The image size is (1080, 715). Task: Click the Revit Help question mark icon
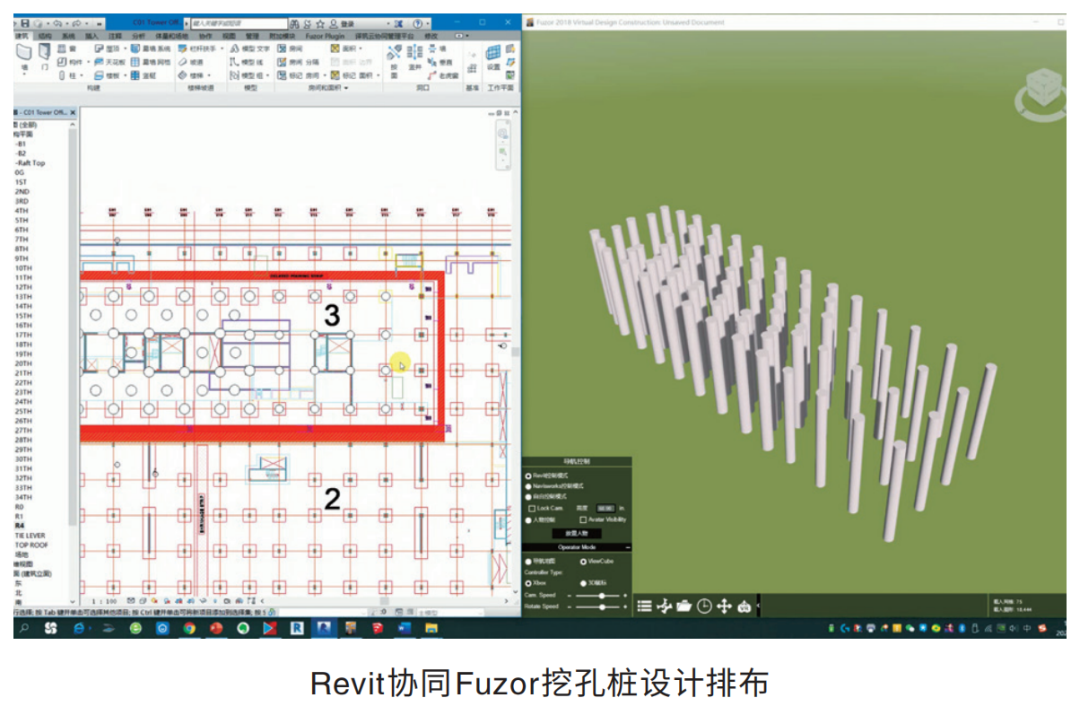coord(417,23)
